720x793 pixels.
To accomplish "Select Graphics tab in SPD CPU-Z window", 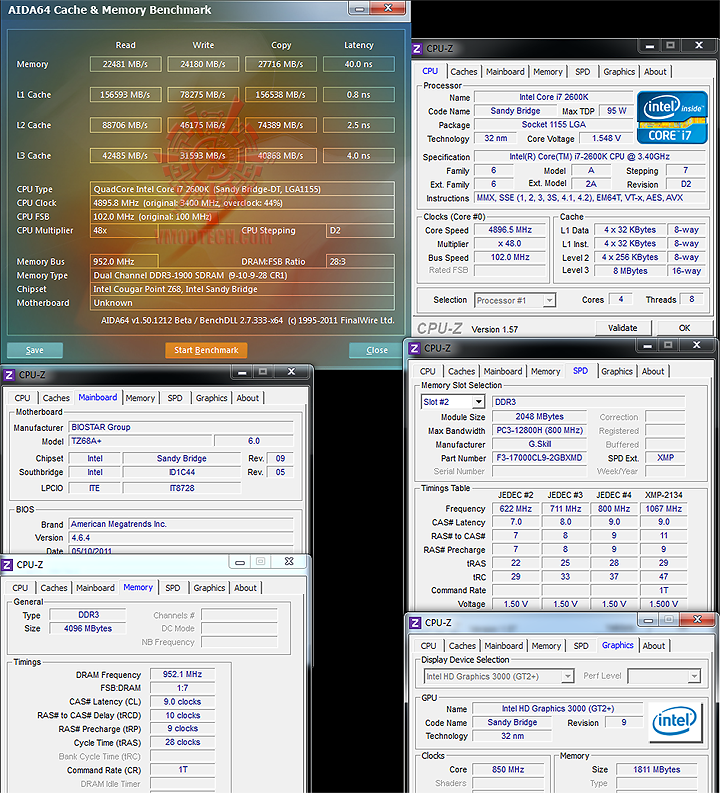I will (x=617, y=372).
